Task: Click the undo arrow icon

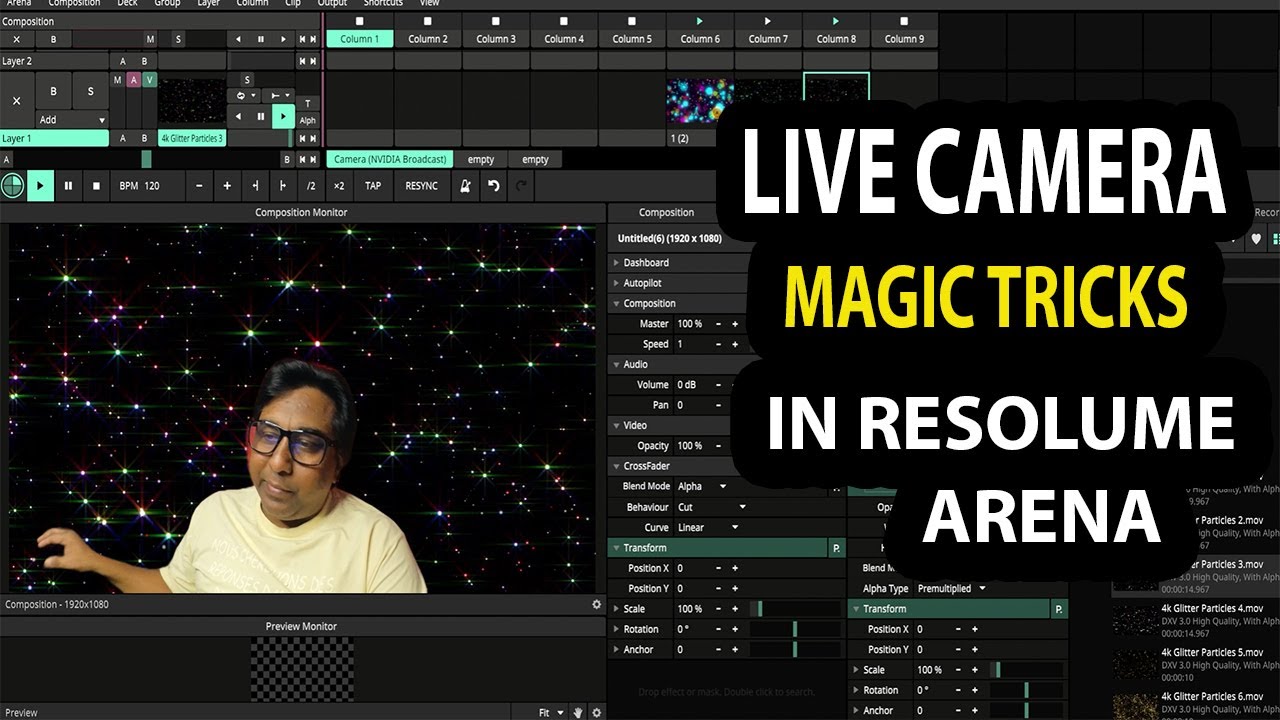Action: [x=493, y=186]
